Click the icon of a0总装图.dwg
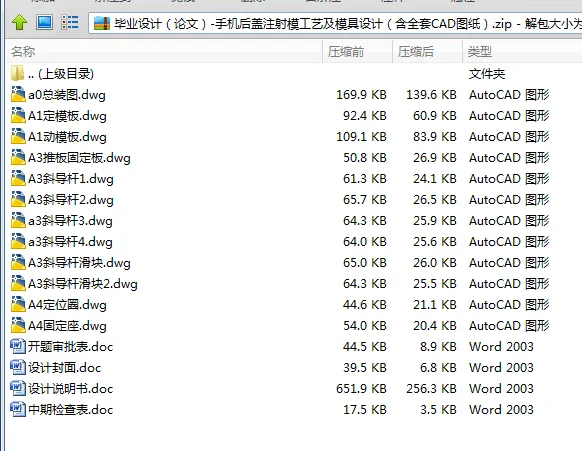Screen dimensions: 582x451 point(18,94)
